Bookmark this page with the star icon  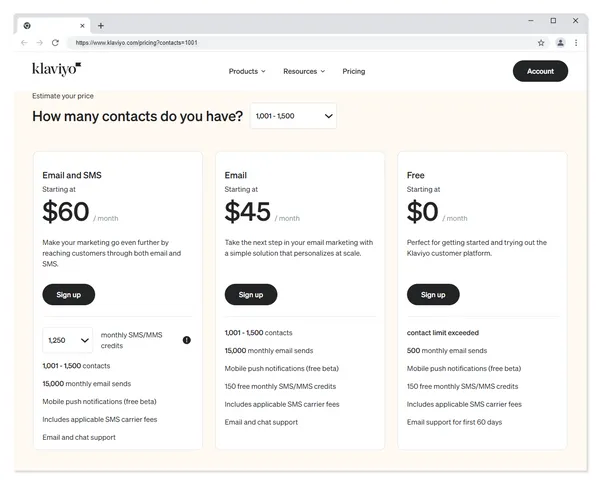(541, 43)
